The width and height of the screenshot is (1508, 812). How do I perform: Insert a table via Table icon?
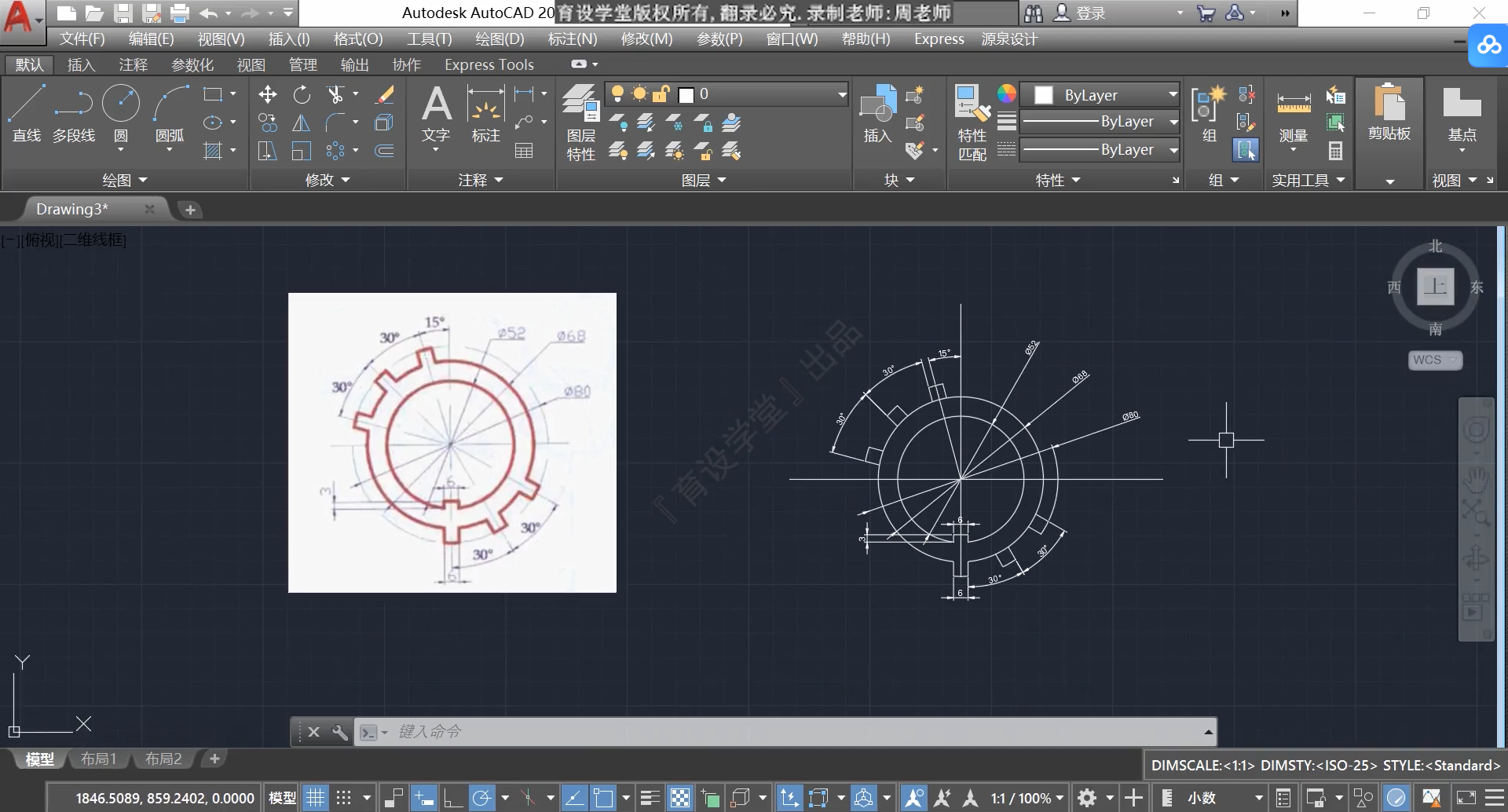(x=524, y=151)
